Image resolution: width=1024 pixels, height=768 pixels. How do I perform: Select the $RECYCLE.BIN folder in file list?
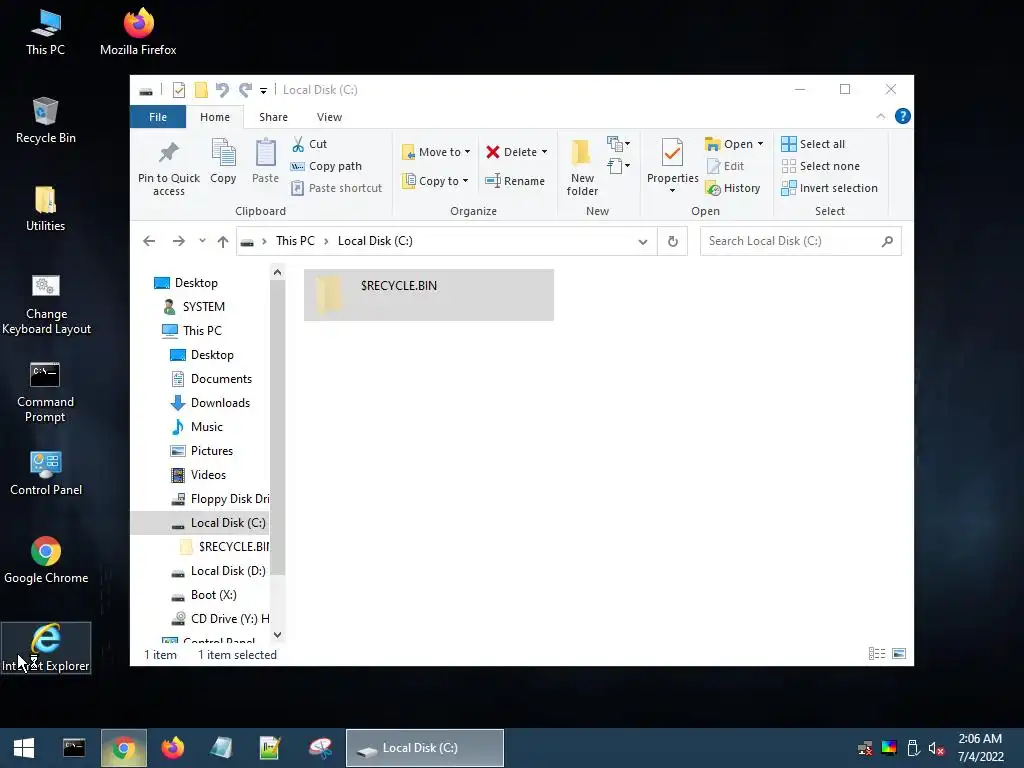tap(428, 295)
